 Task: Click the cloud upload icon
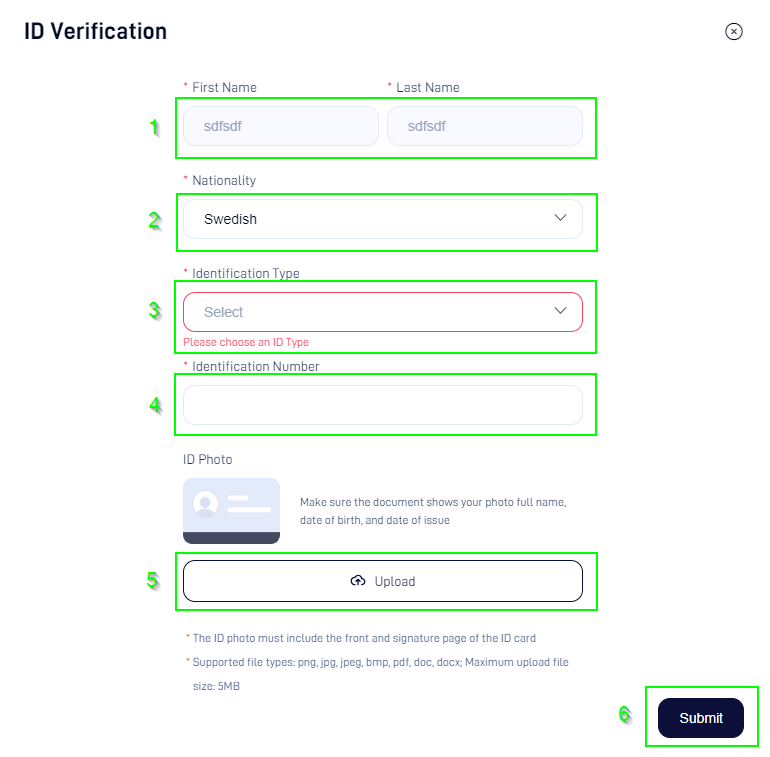pos(358,581)
